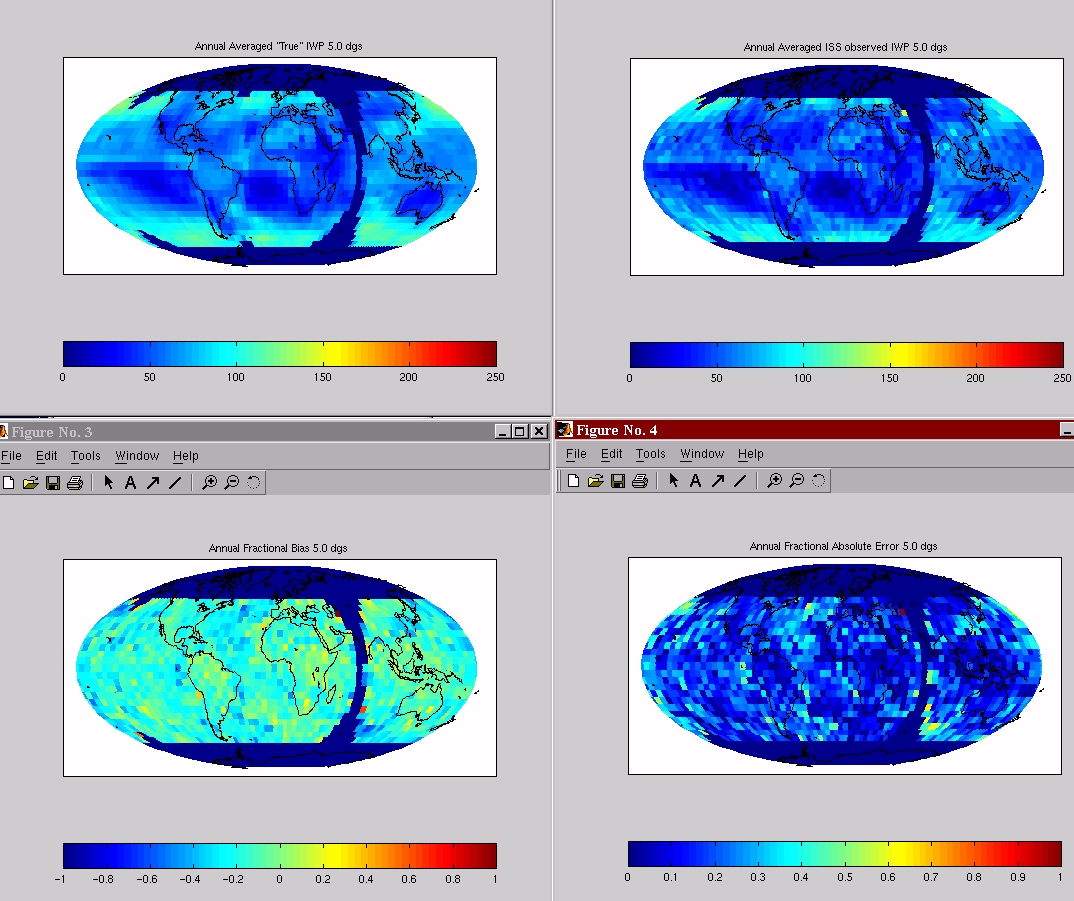Open Edit menu in Figure No. 4
Image resolution: width=1074 pixels, height=901 pixels.
click(x=612, y=454)
